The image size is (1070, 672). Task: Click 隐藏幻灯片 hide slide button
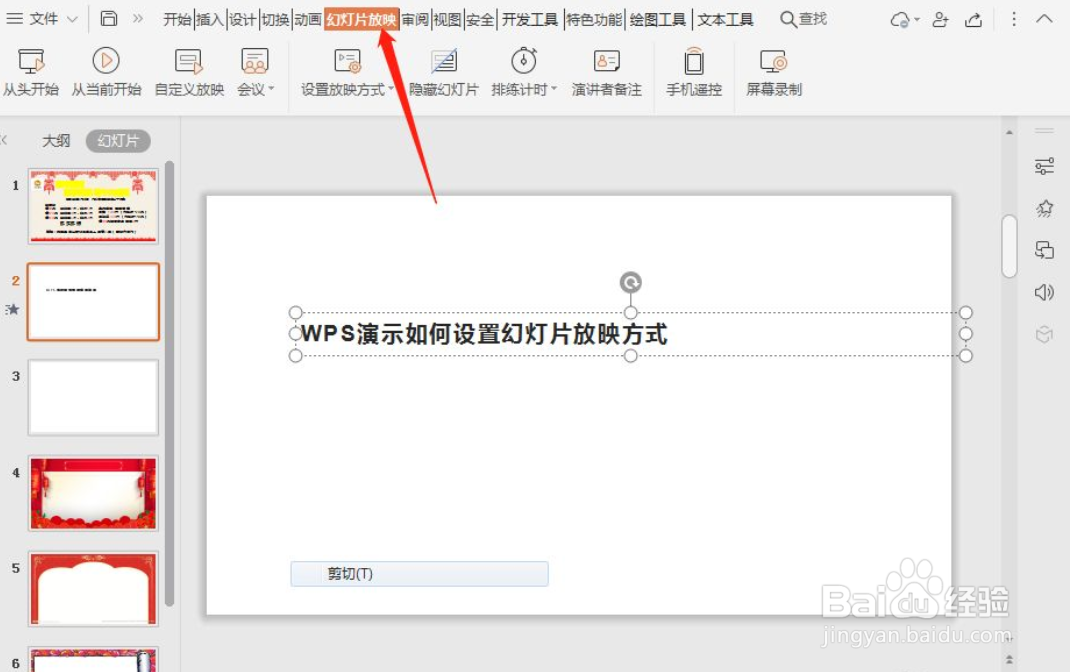coord(444,72)
